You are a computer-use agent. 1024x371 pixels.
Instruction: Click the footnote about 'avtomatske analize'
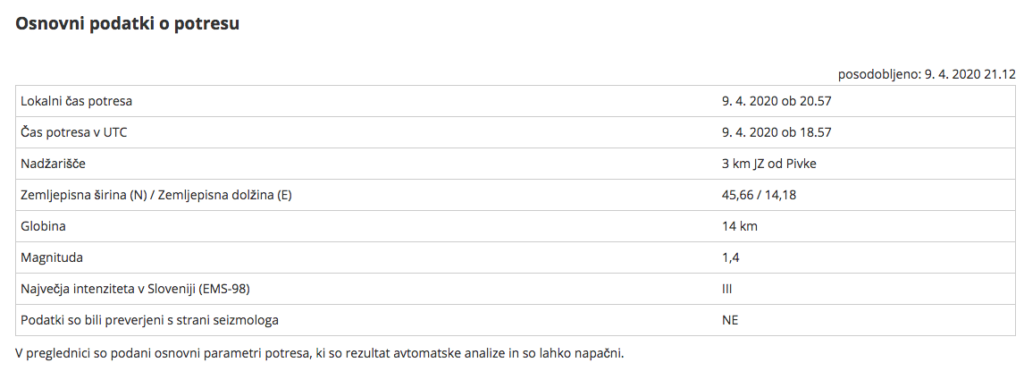319,354
